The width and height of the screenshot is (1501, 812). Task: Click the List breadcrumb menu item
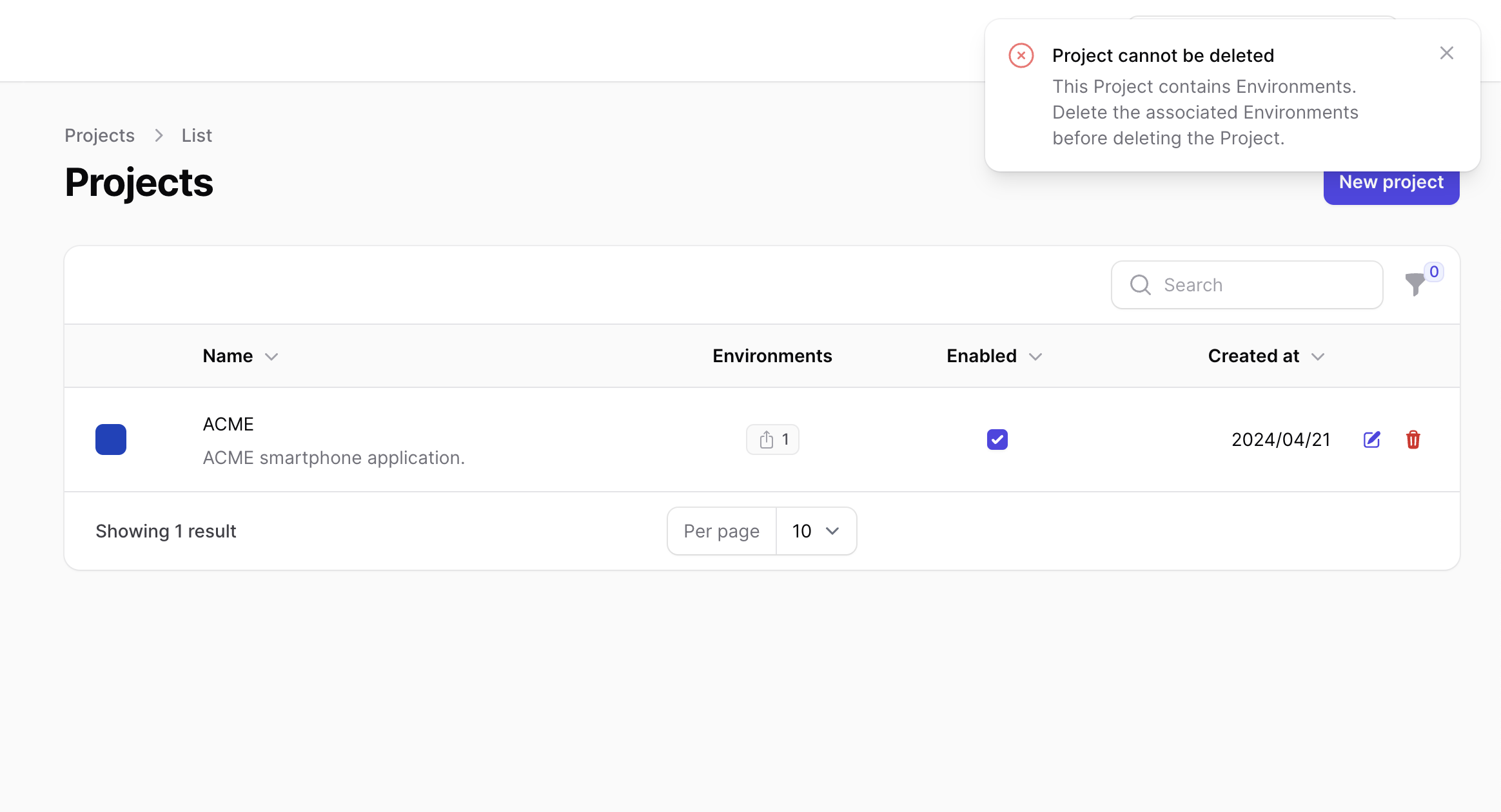click(196, 135)
